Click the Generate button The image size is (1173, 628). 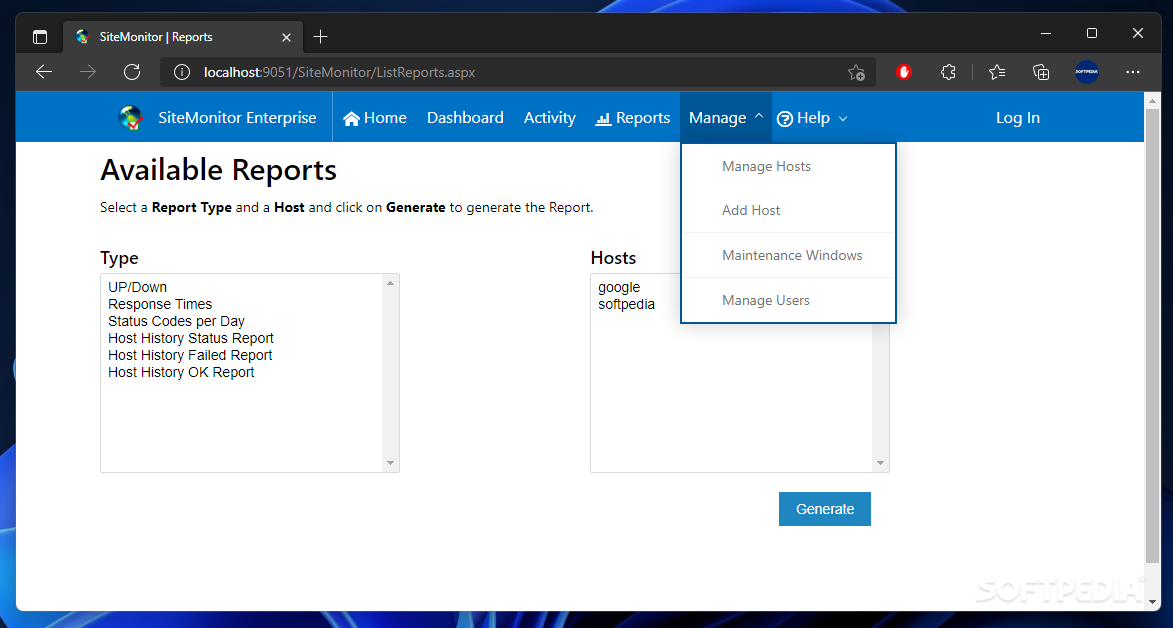coord(824,509)
